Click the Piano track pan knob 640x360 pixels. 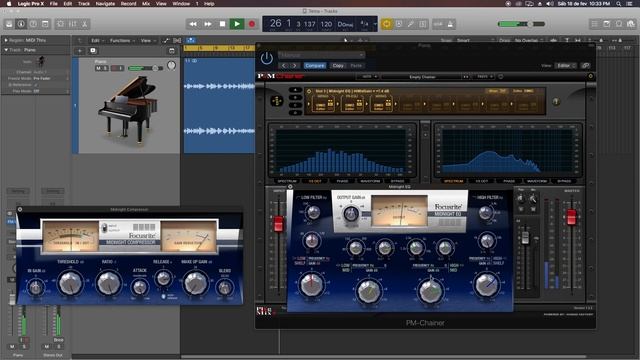pyautogui.click(x=171, y=65)
